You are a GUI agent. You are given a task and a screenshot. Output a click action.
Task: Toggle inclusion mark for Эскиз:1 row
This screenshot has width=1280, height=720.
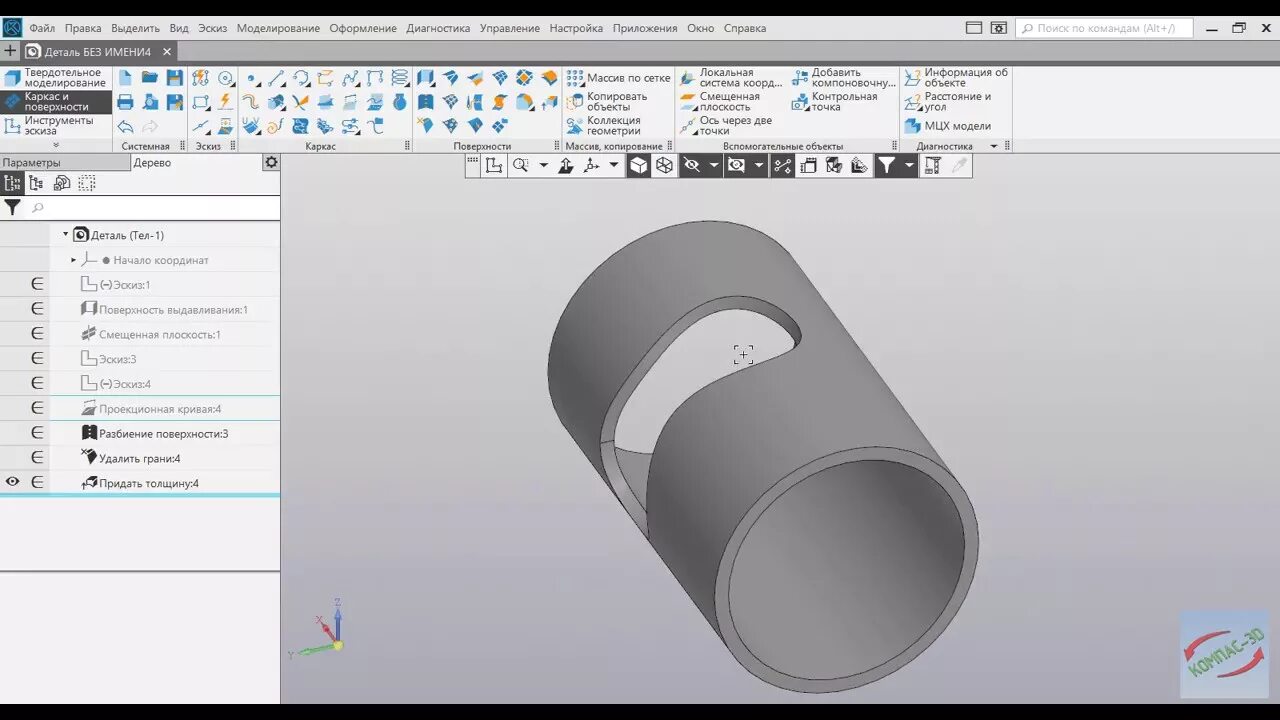(x=37, y=284)
